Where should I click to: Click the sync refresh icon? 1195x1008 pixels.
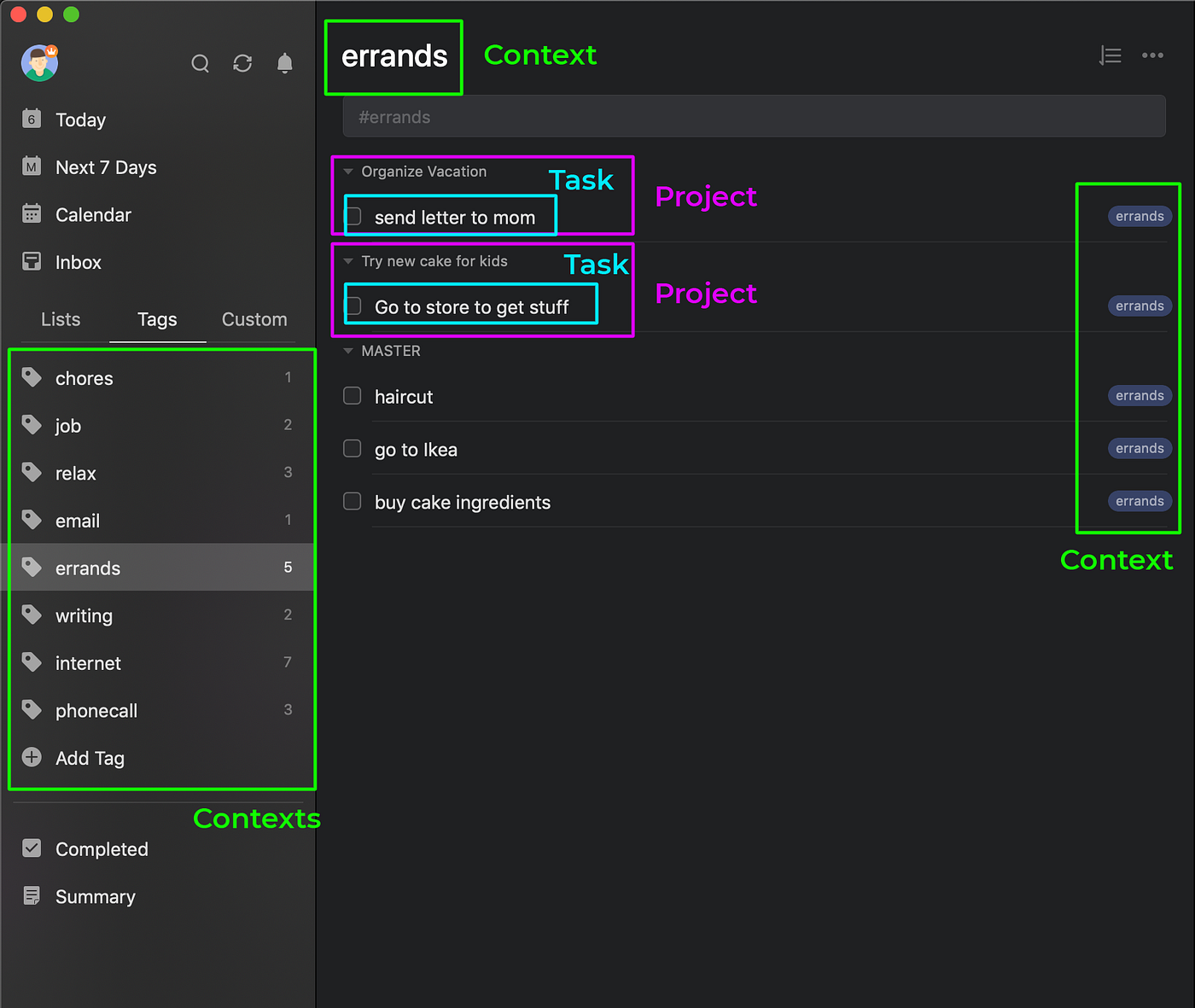tap(242, 63)
